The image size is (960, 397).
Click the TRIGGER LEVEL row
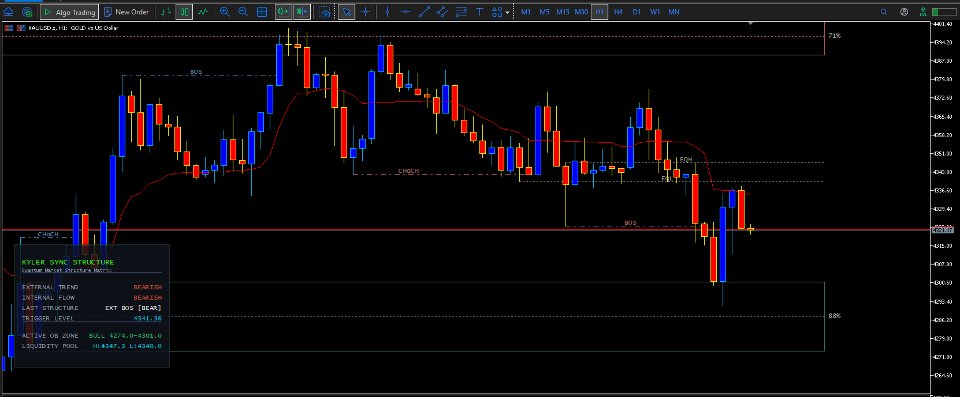[92, 318]
